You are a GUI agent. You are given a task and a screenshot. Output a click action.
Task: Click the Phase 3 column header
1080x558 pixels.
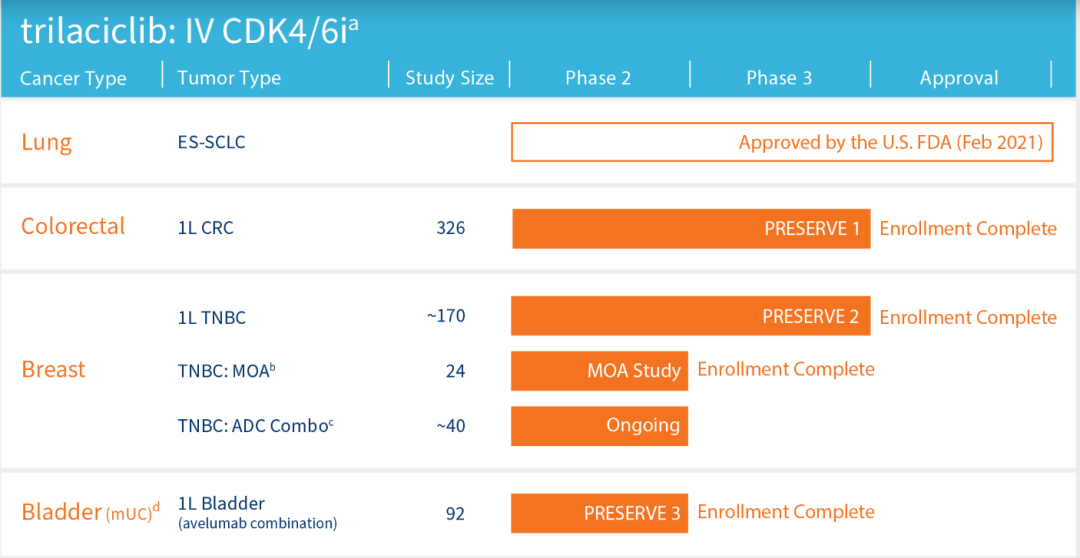[779, 78]
